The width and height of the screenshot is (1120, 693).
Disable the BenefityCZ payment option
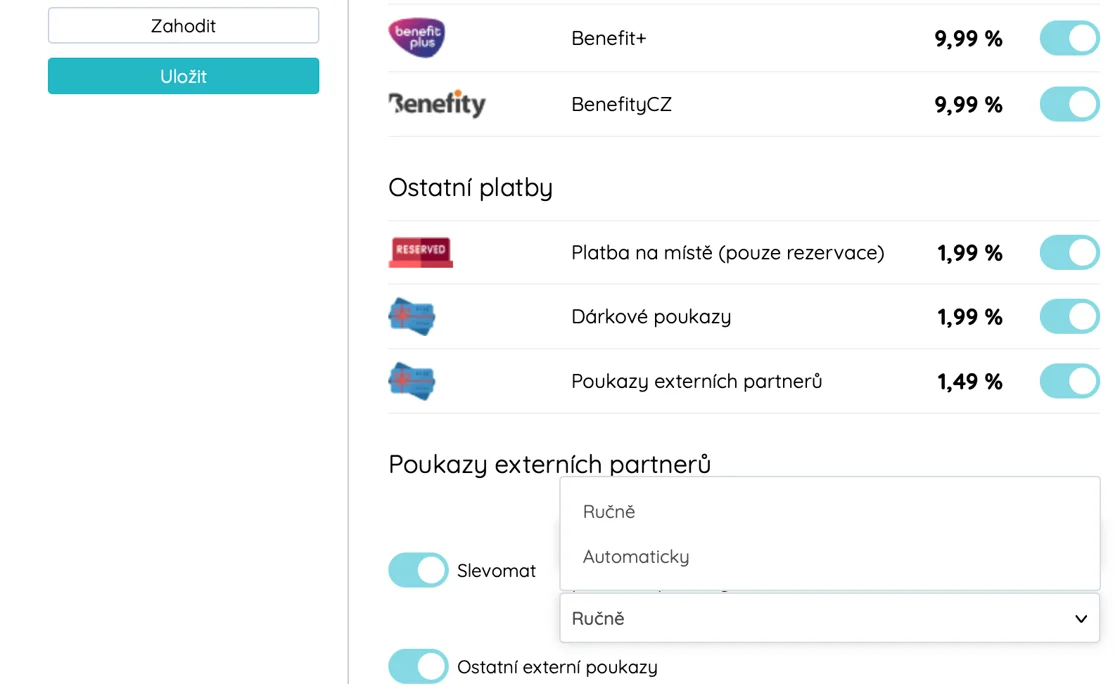(x=1069, y=104)
